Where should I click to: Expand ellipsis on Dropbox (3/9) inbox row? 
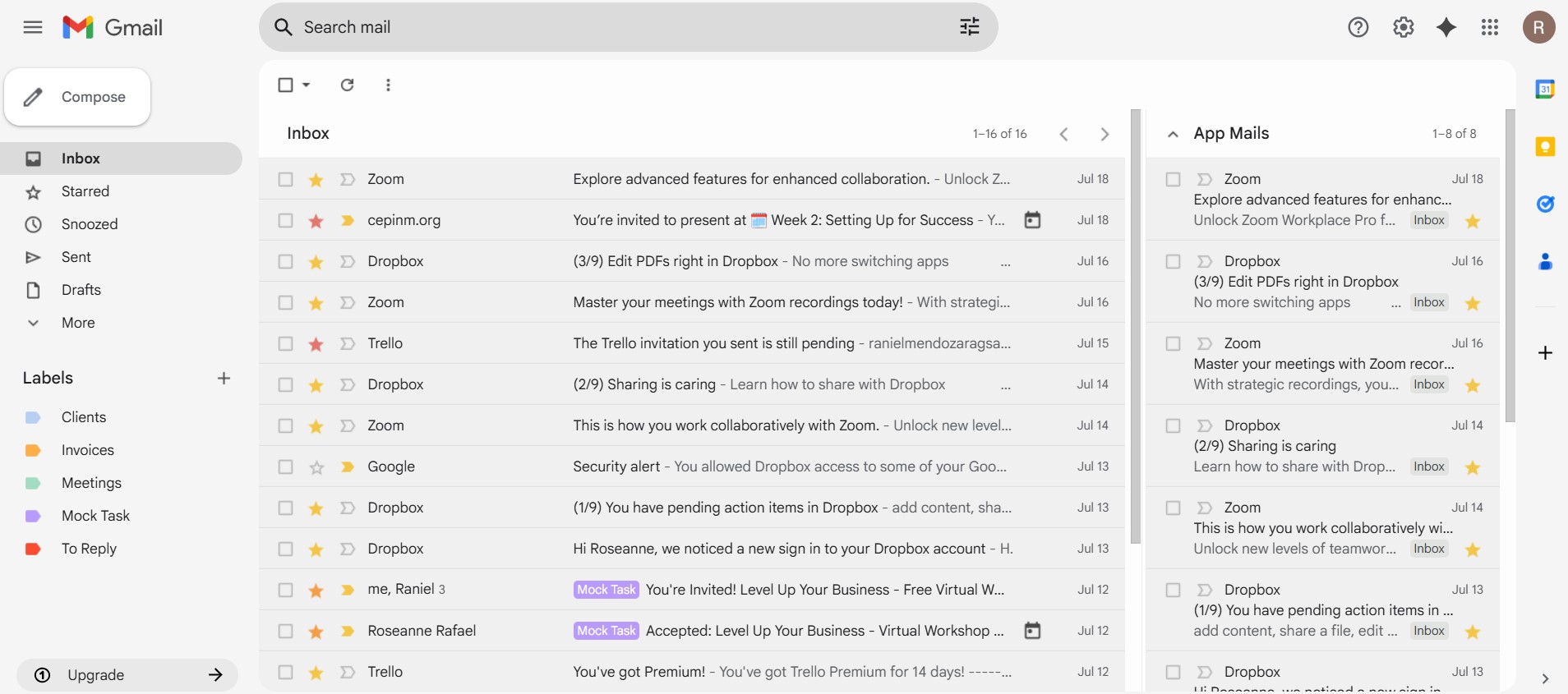[1005, 264]
